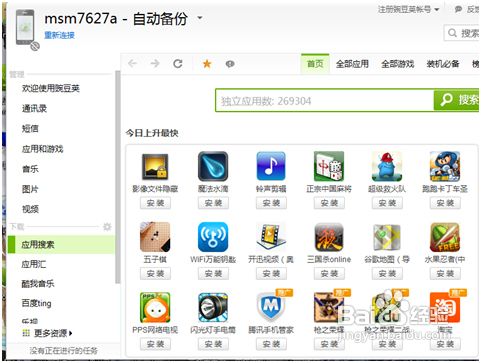This screenshot has width=481, height=363.
Task: Open the 正宗中国麻将 app icon
Action: 329,166
